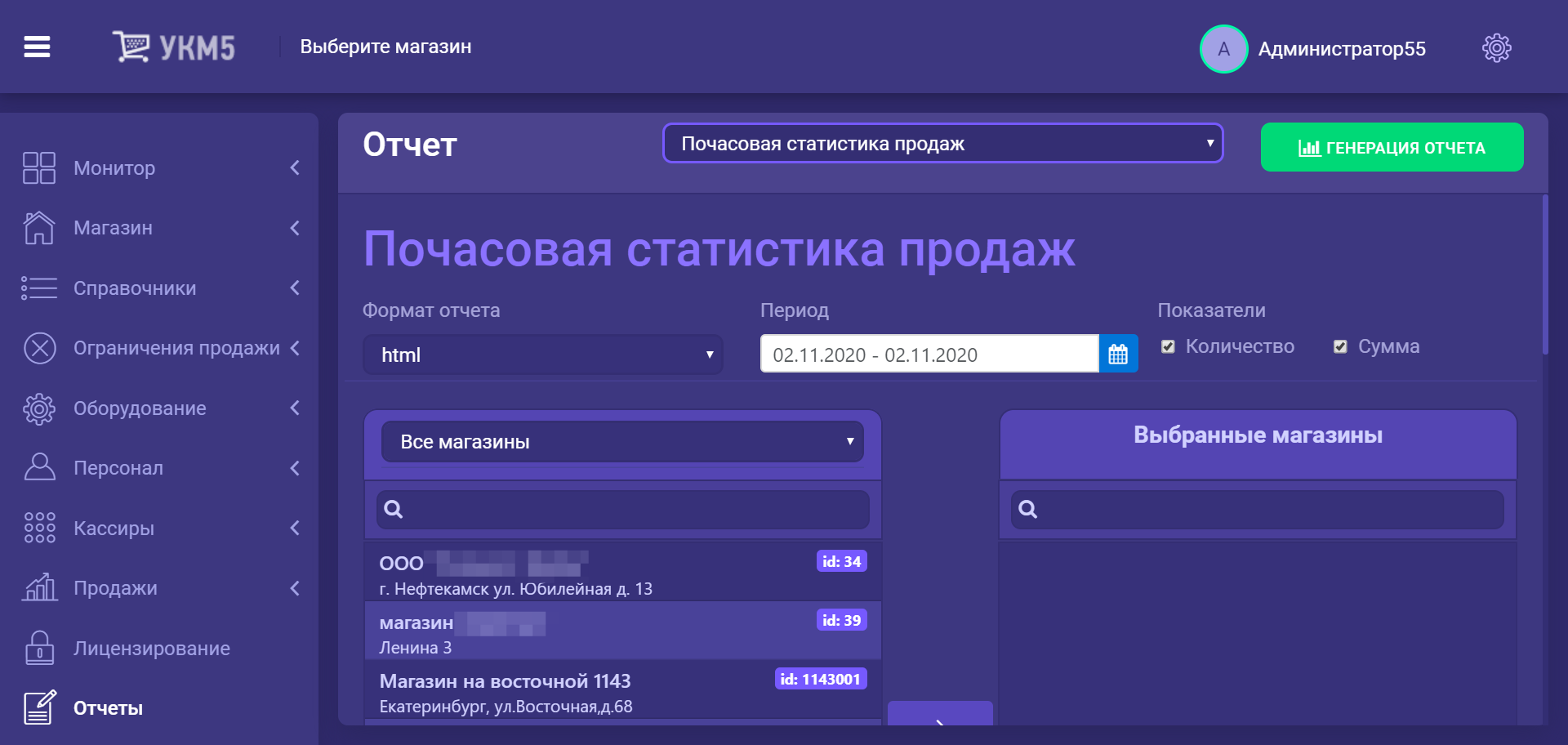The image size is (1568, 745).
Task: Click the search icon in all stores list
Action: tap(394, 509)
